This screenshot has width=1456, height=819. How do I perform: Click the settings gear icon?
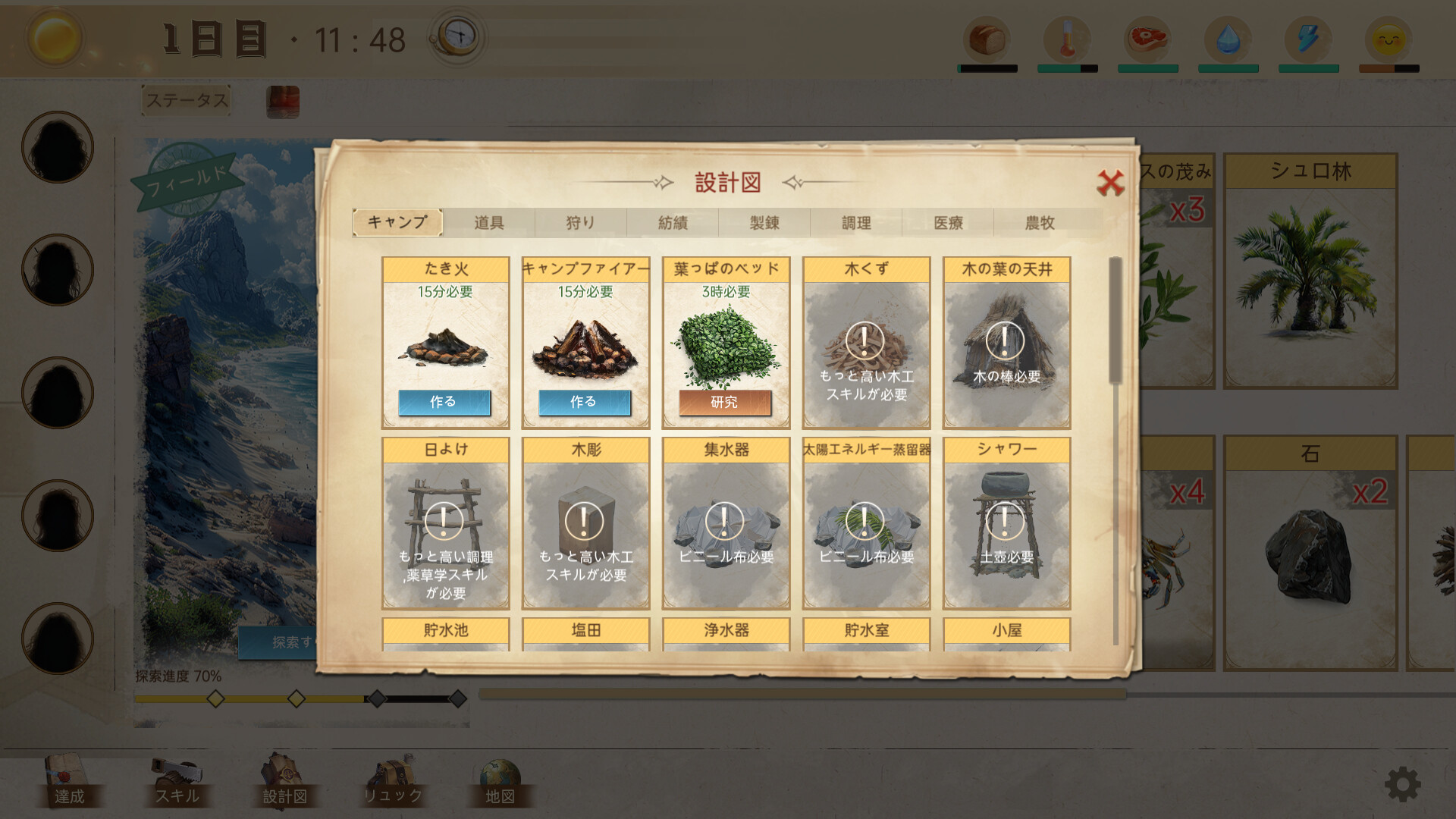pos(1402,783)
